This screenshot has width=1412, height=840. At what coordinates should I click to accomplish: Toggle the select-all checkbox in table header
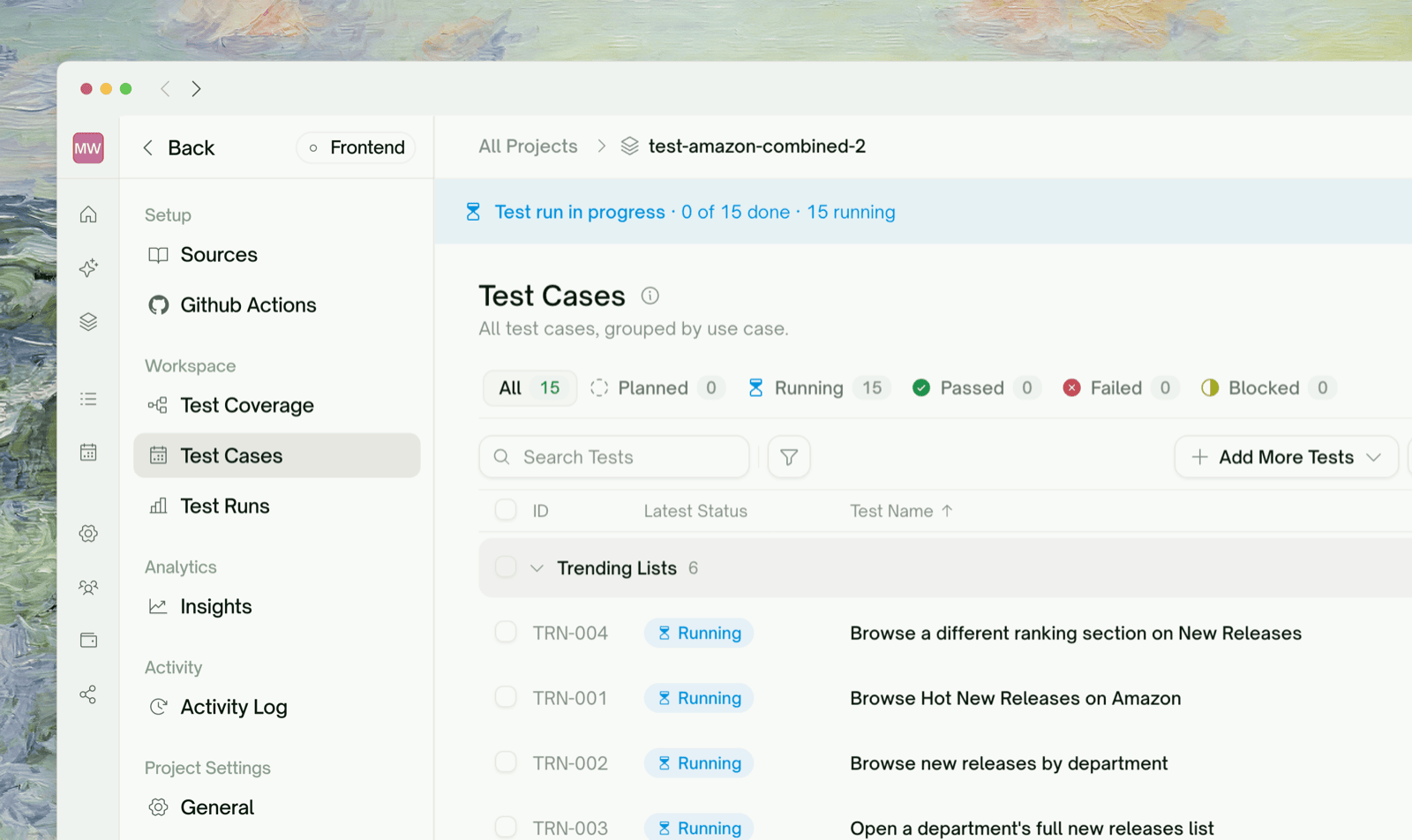506,510
